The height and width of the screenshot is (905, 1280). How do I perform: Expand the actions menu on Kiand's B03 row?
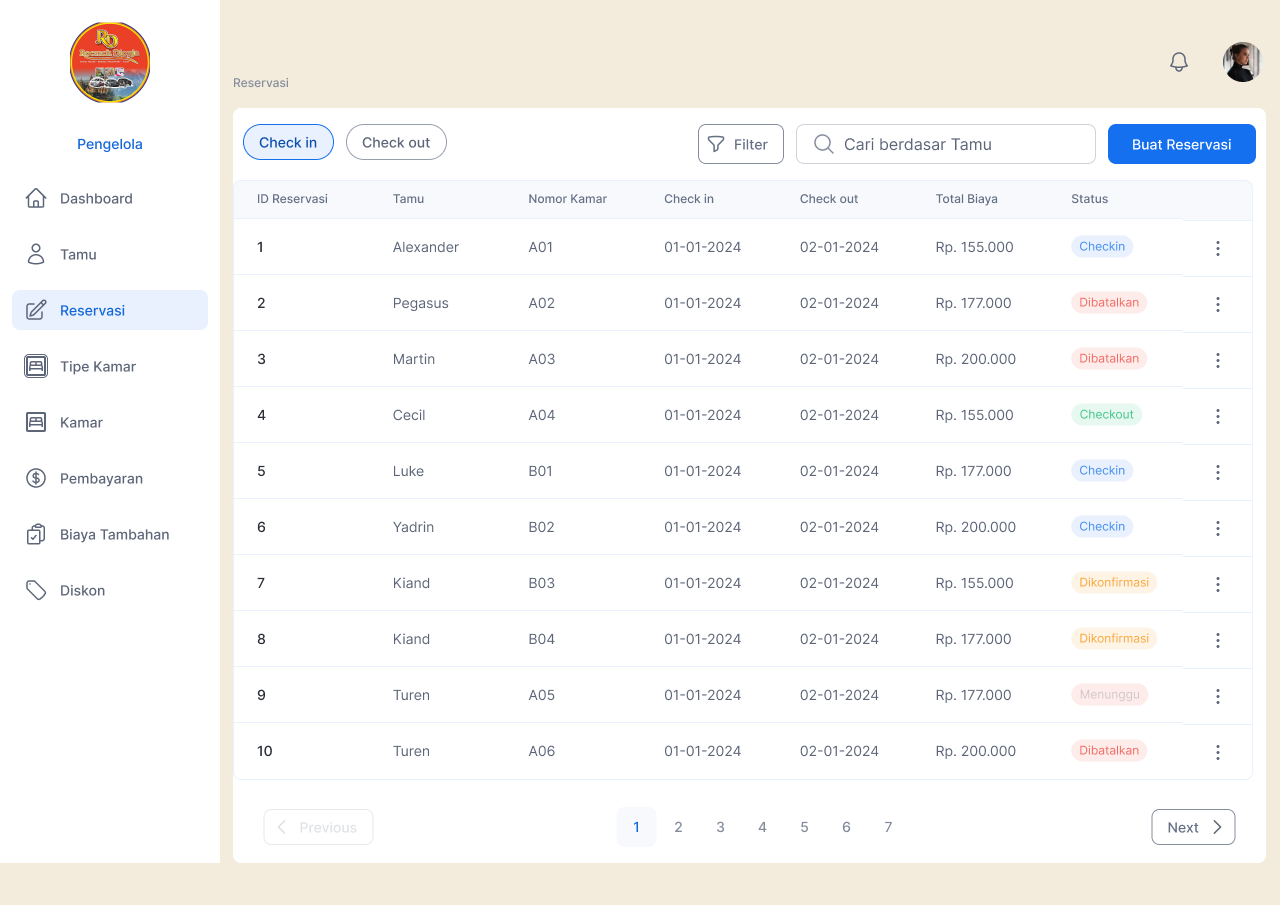(1217, 584)
